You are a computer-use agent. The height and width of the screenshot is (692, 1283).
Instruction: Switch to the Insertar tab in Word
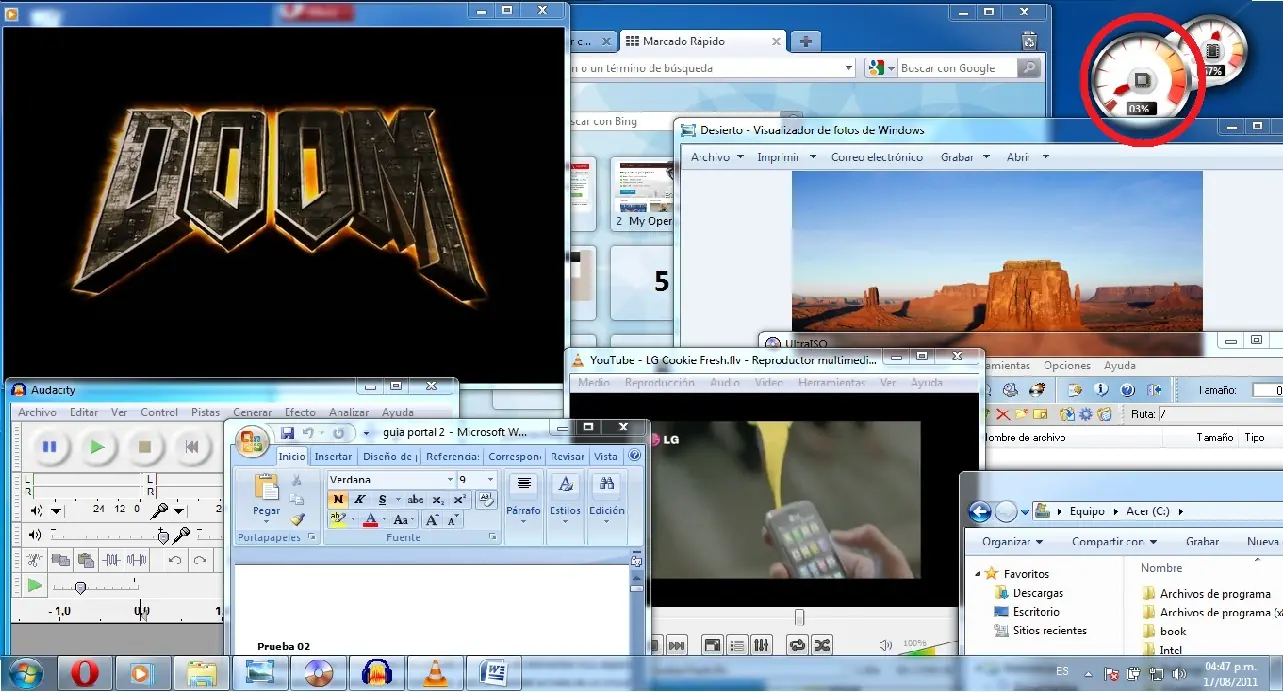(333, 456)
